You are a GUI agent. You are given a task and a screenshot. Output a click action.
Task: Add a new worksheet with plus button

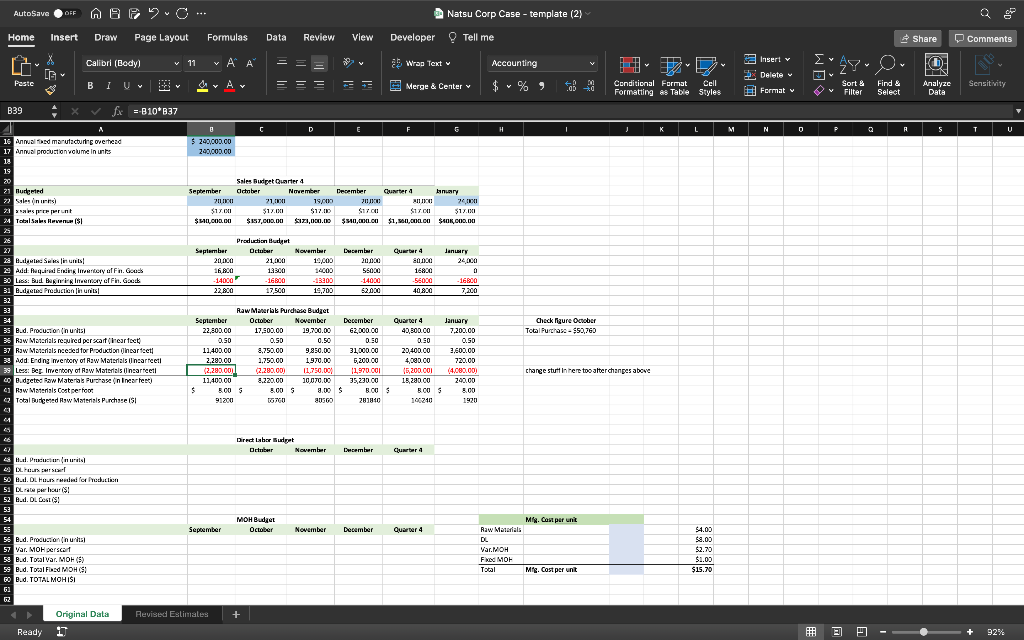[235, 614]
